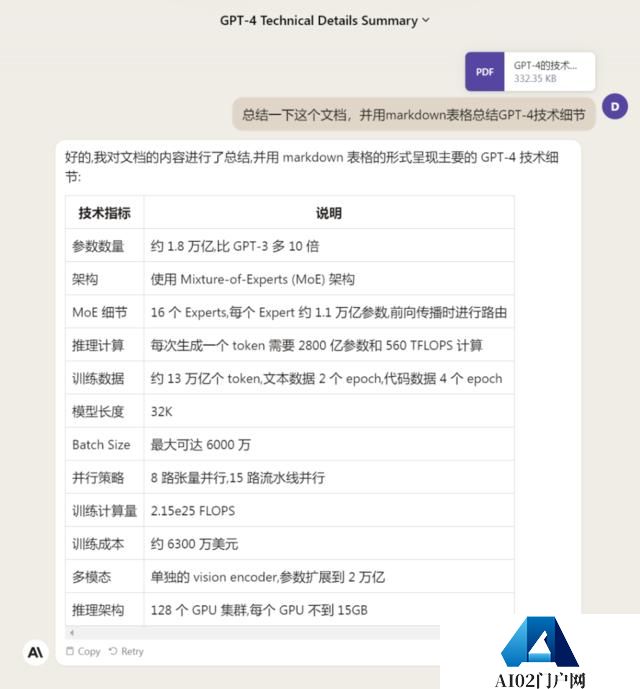Viewport: 640px width, 689px height.
Task: Click the horizontal scrollbar left arrow
Action: (x=72, y=633)
